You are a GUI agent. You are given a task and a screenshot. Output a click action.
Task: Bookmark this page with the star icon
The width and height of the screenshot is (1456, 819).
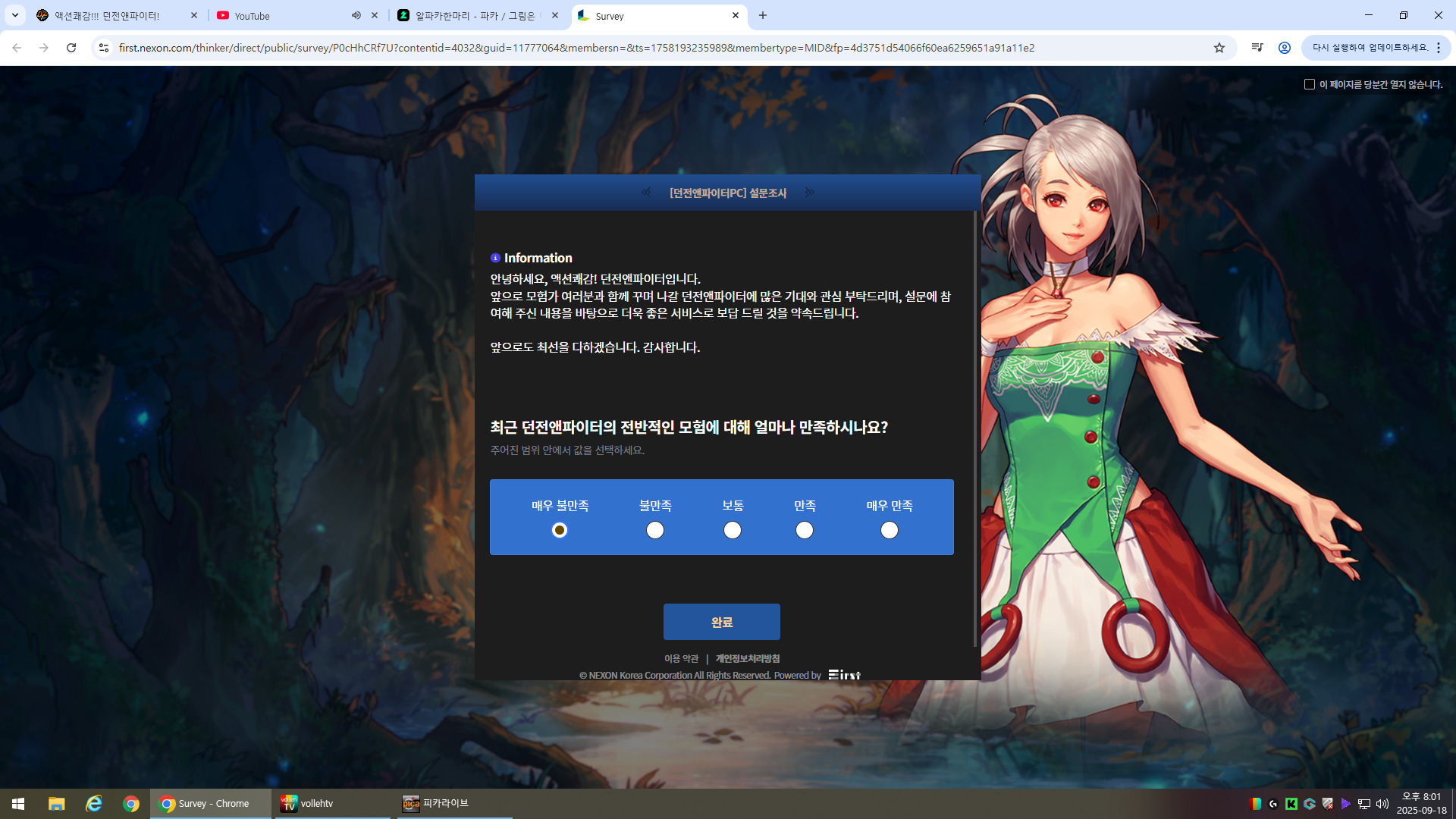tap(1219, 48)
